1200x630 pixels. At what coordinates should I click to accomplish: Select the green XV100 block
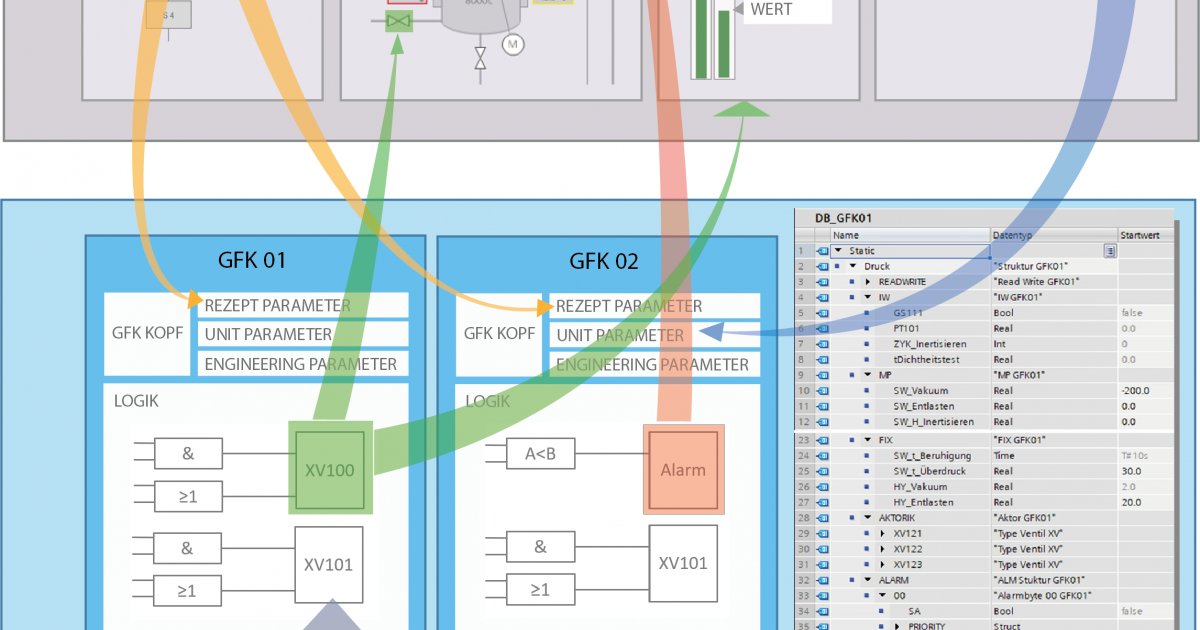click(x=332, y=469)
